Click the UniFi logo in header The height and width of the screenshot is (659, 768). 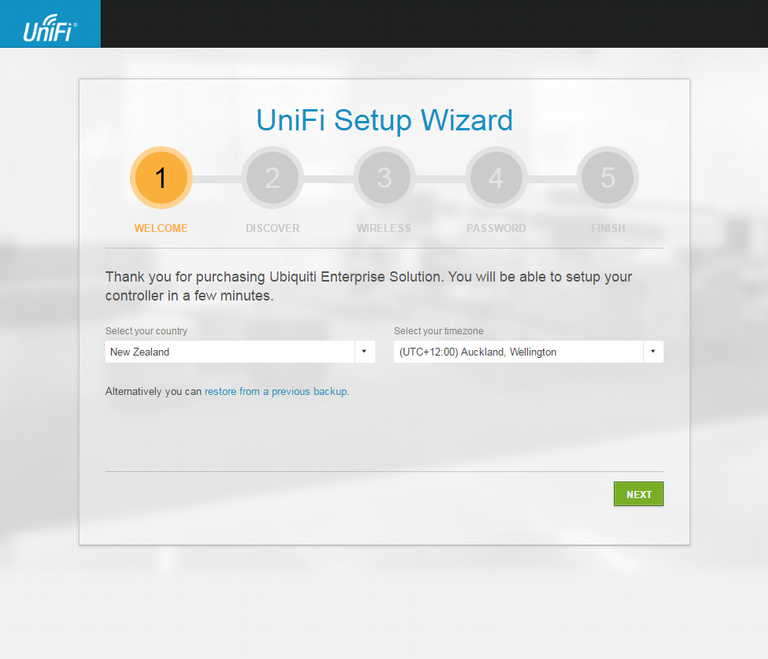(50, 28)
